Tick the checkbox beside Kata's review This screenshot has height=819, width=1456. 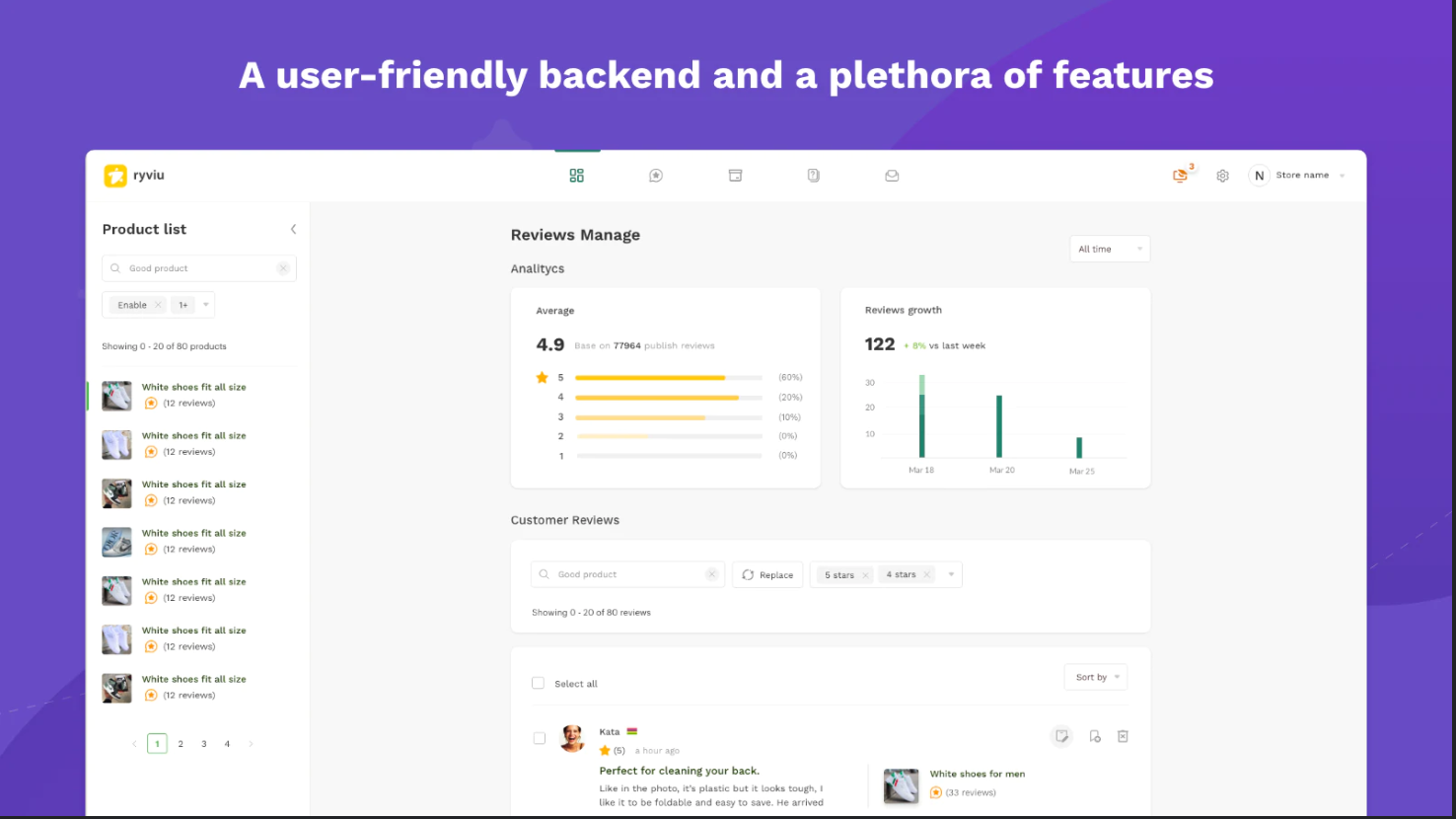click(540, 738)
